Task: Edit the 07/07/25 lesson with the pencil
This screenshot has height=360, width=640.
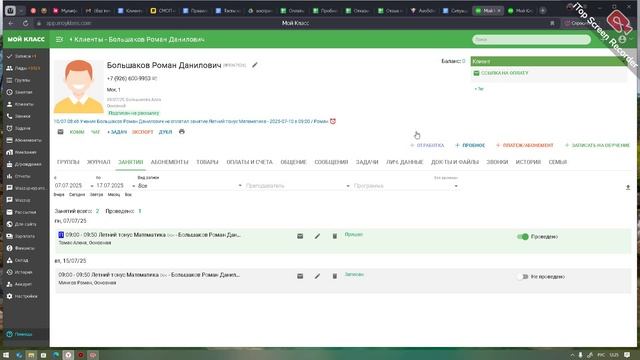Action: pyautogui.click(x=317, y=236)
